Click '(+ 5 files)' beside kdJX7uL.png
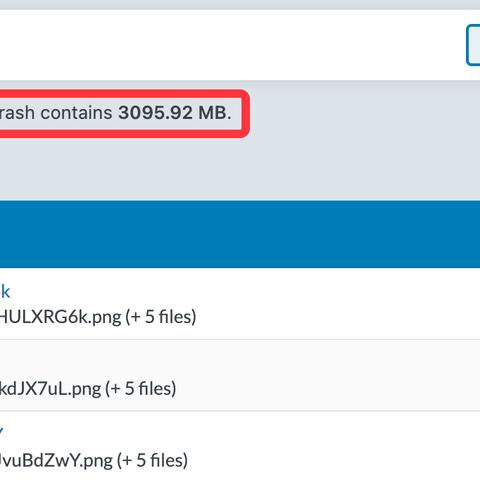This screenshot has width=480, height=480. pos(141,389)
